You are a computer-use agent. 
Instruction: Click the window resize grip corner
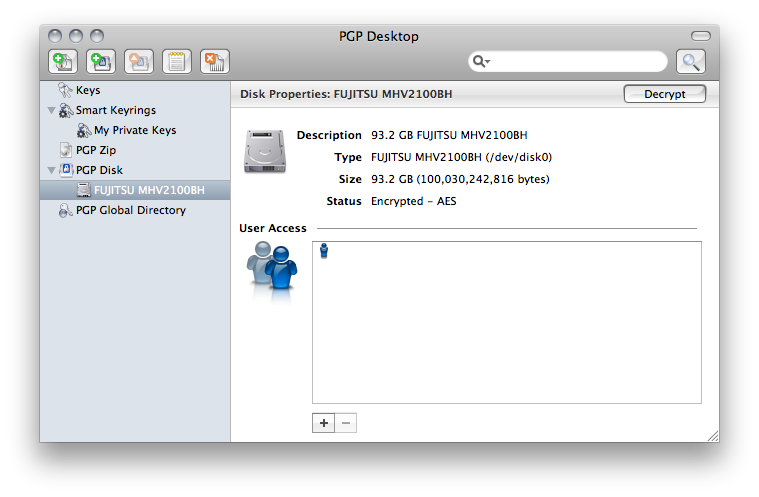click(x=713, y=436)
